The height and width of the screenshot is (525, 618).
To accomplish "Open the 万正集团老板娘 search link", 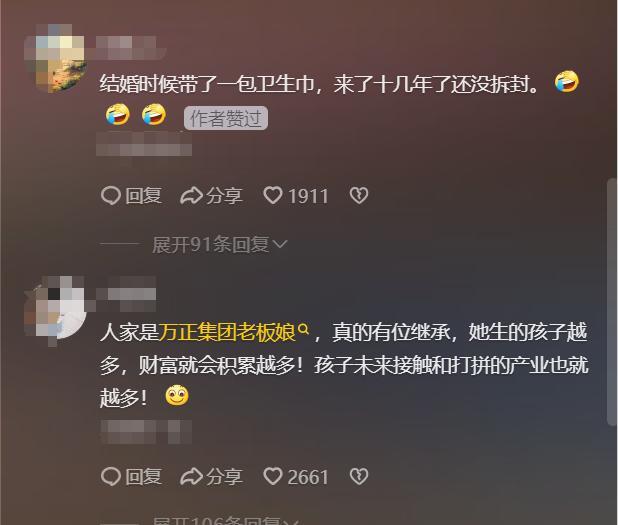I will (x=227, y=332).
